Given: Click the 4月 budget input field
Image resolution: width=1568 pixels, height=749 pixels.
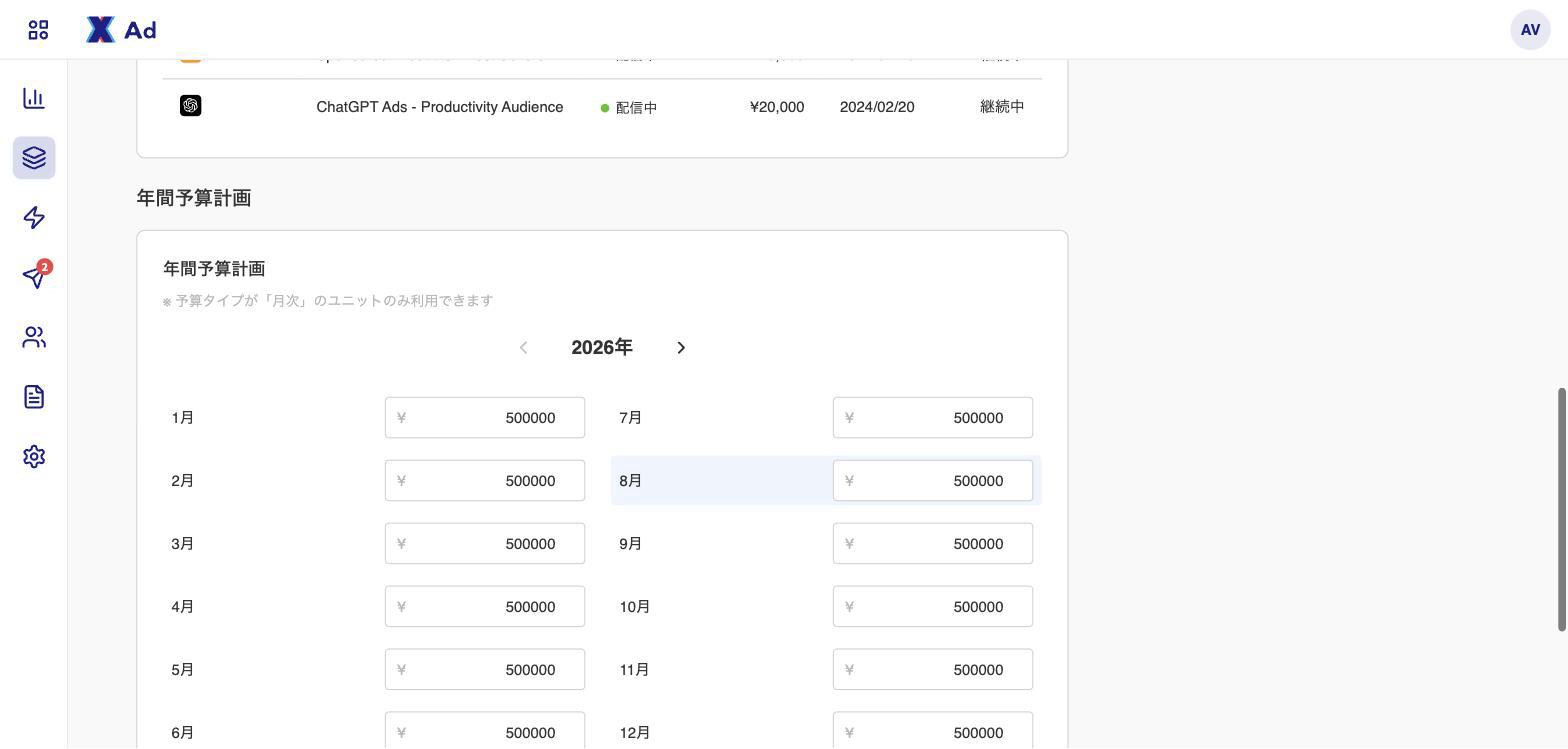Looking at the screenshot, I should pos(485,607).
